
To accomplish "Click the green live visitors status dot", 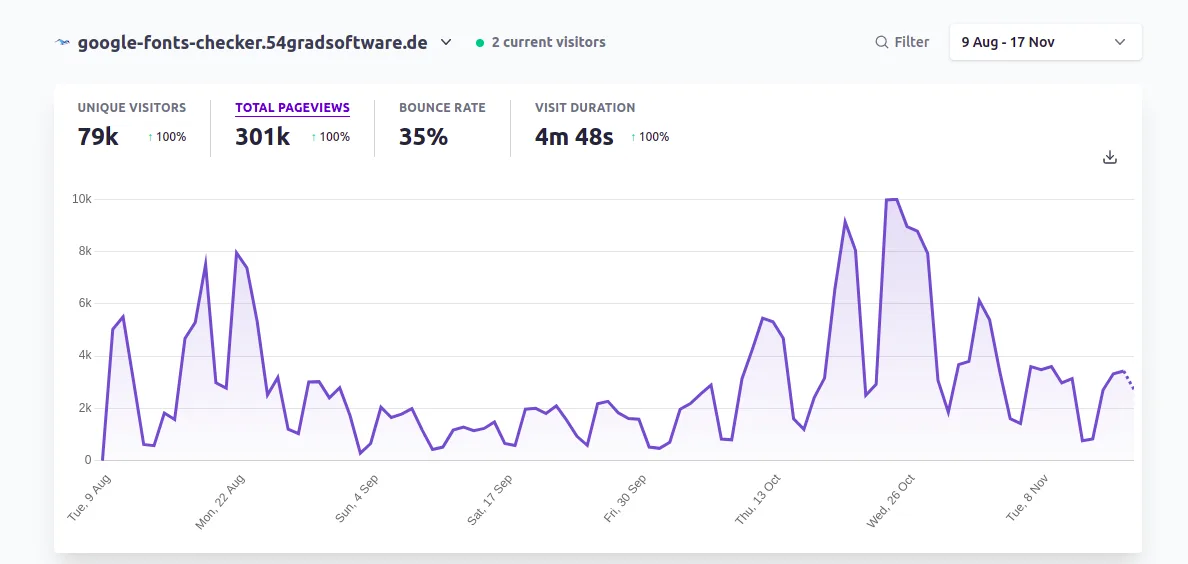I will (480, 43).
